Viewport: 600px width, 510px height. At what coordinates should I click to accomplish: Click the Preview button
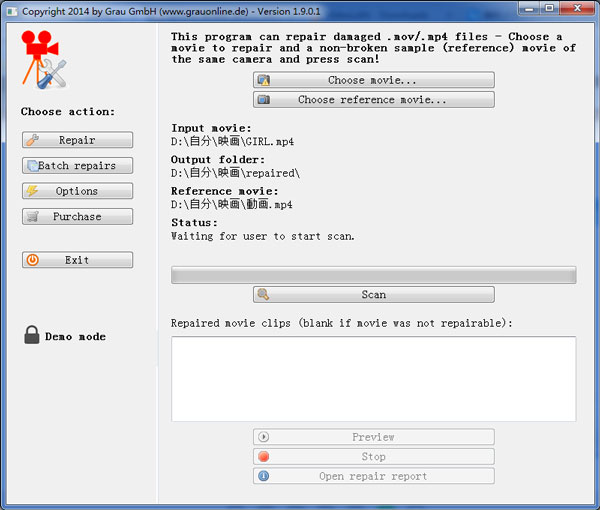373,437
